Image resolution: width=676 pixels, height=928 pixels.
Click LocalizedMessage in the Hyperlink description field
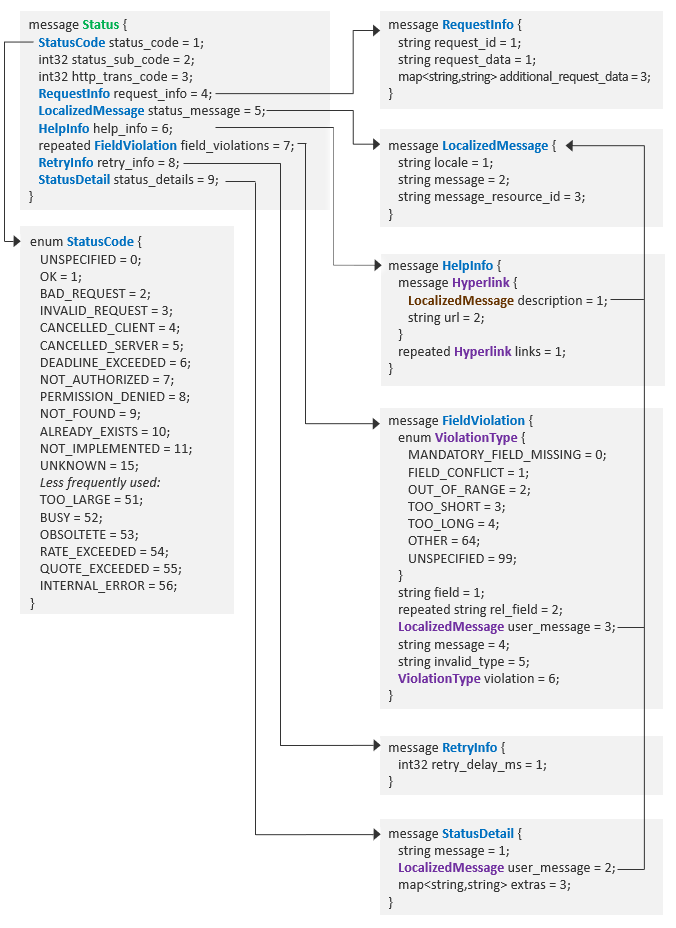461,300
